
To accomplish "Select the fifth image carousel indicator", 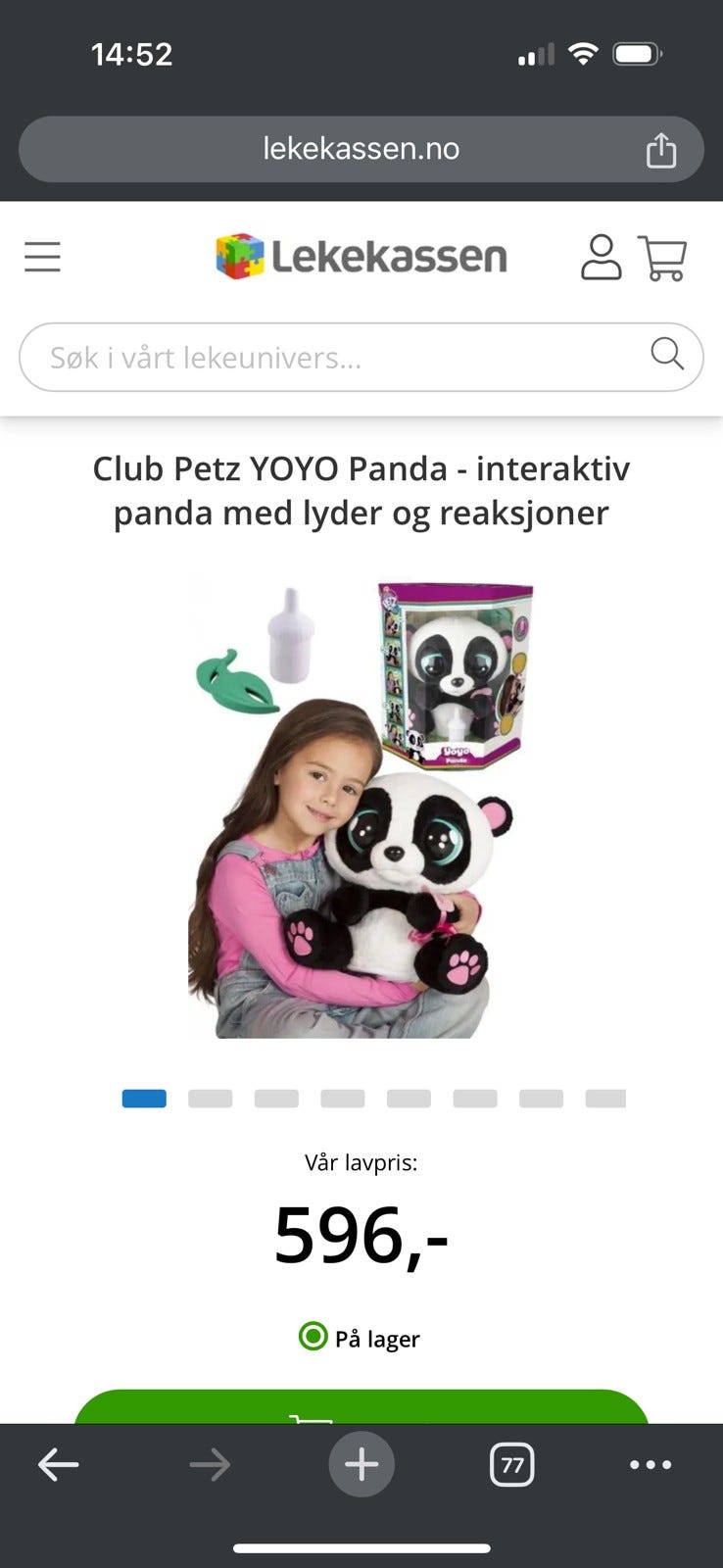I will coord(409,1099).
